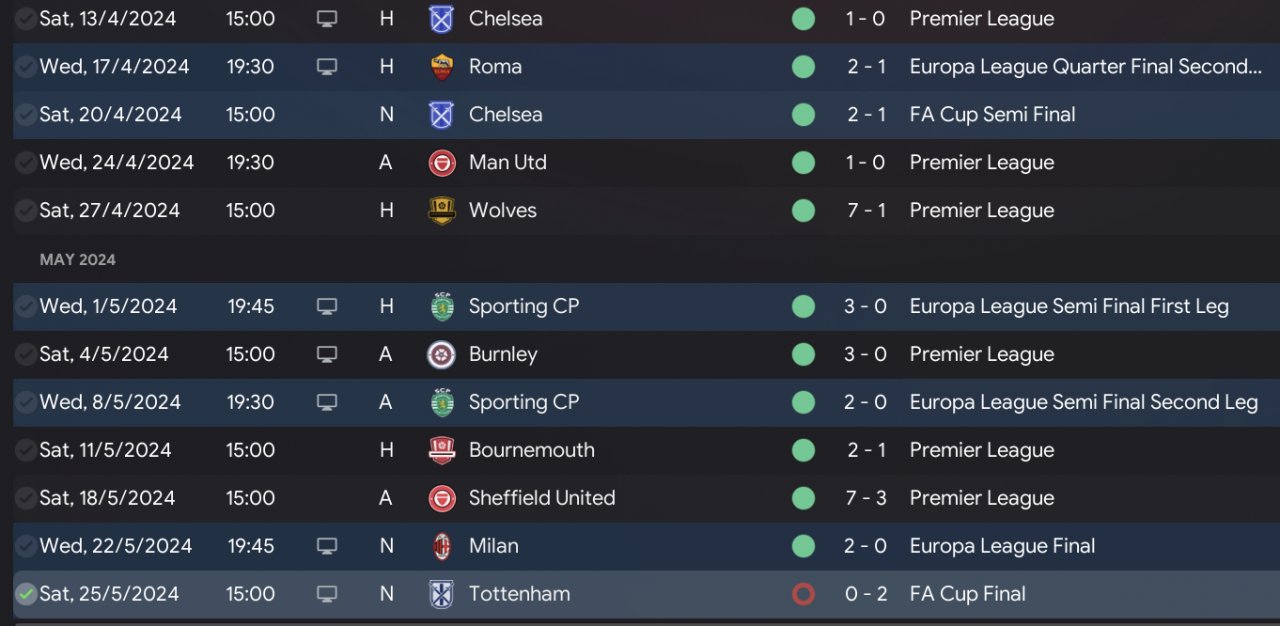Screen dimensions: 1280x626
Task: Click the Wolves club badge icon
Action: [x=441, y=211]
